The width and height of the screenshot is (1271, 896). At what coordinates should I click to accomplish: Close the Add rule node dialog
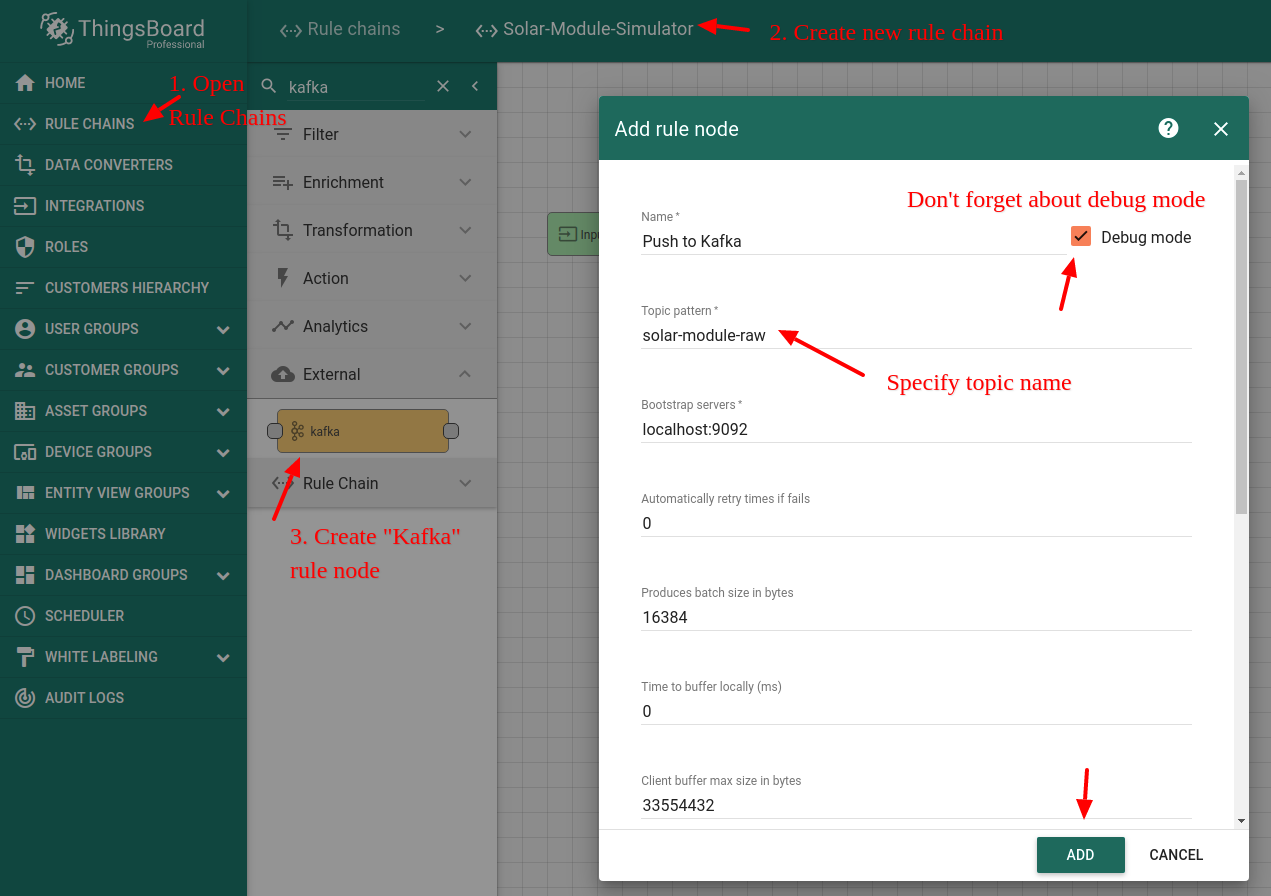click(1220, 129)
